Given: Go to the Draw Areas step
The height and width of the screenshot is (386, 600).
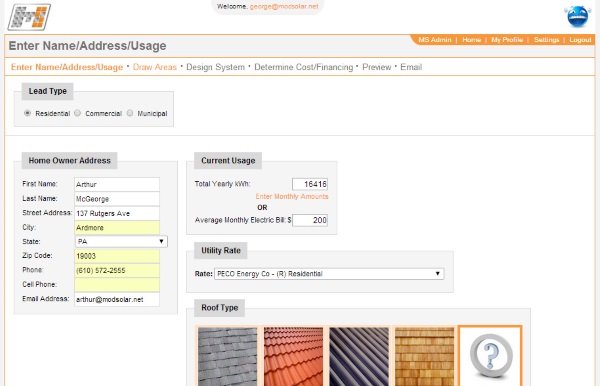Looking at the screenshot, I should click(x=155, y=67).
